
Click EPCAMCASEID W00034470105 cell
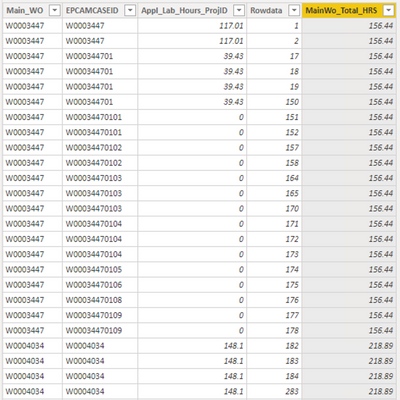pyautogui.click(x=100, y=270)
